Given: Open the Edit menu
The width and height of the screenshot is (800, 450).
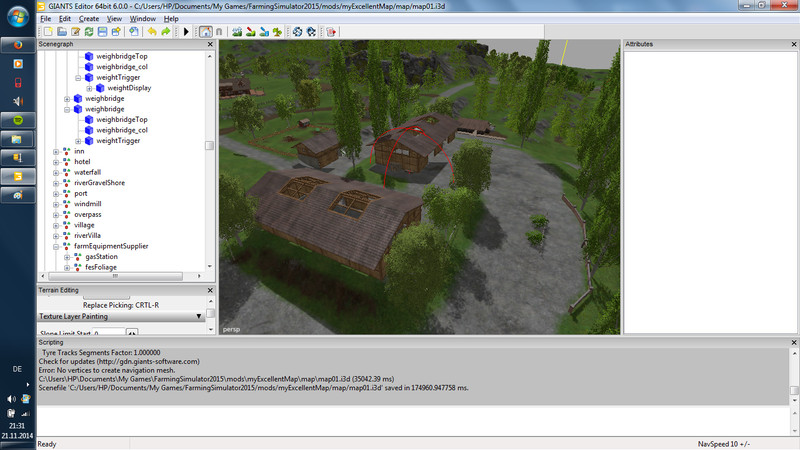Looking at the screenshot, I should click(x=65, y=19).
